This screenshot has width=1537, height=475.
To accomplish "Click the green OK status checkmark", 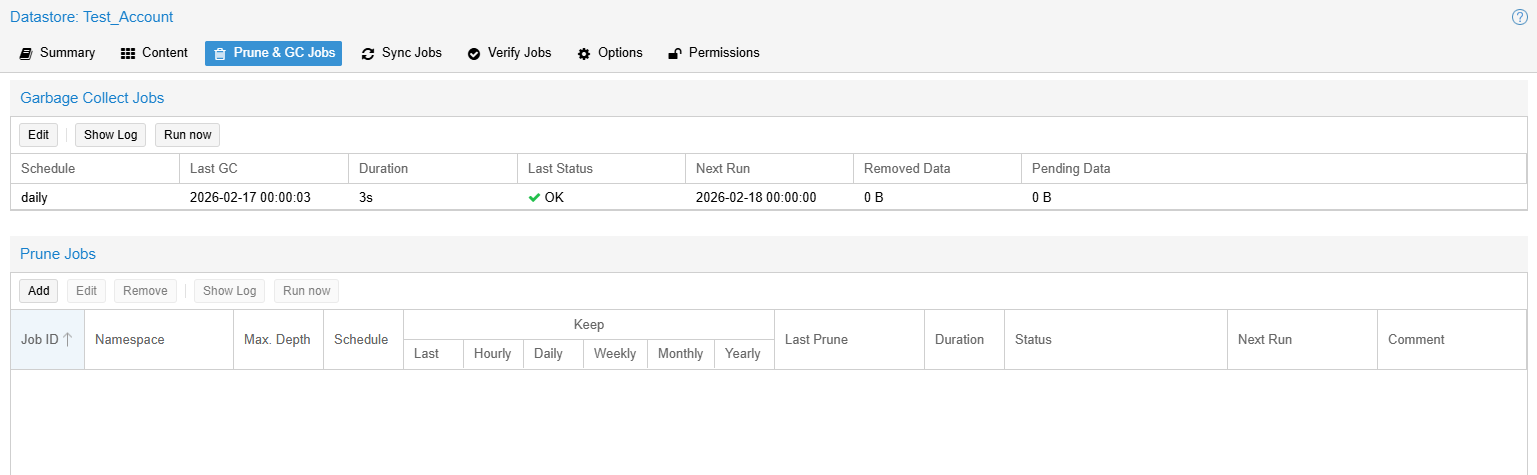I will [x=534, y=198].
